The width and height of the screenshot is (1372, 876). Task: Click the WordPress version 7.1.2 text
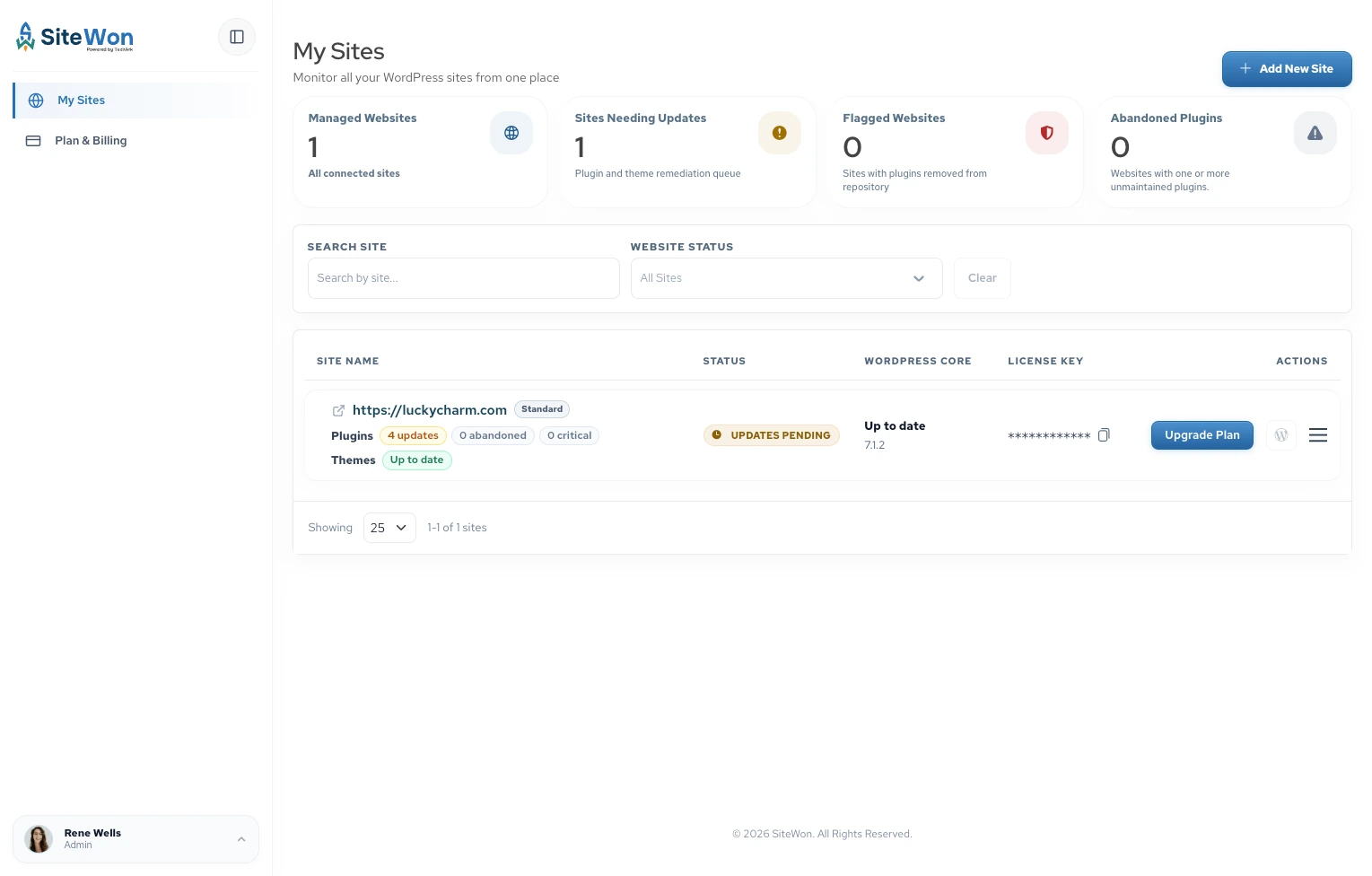click(x=875, y=445)
